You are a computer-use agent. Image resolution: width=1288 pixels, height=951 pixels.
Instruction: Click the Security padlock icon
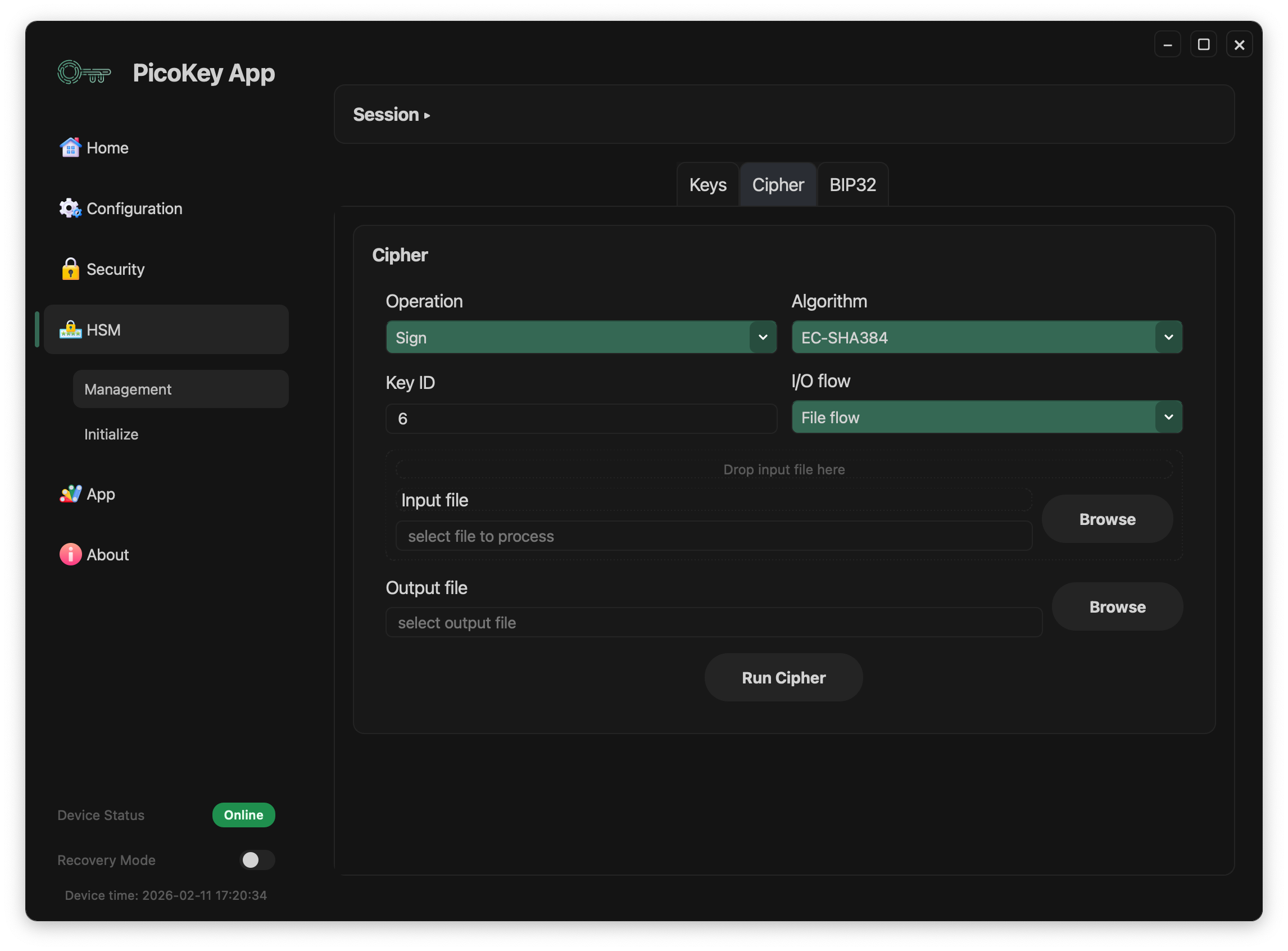point(70,269)
